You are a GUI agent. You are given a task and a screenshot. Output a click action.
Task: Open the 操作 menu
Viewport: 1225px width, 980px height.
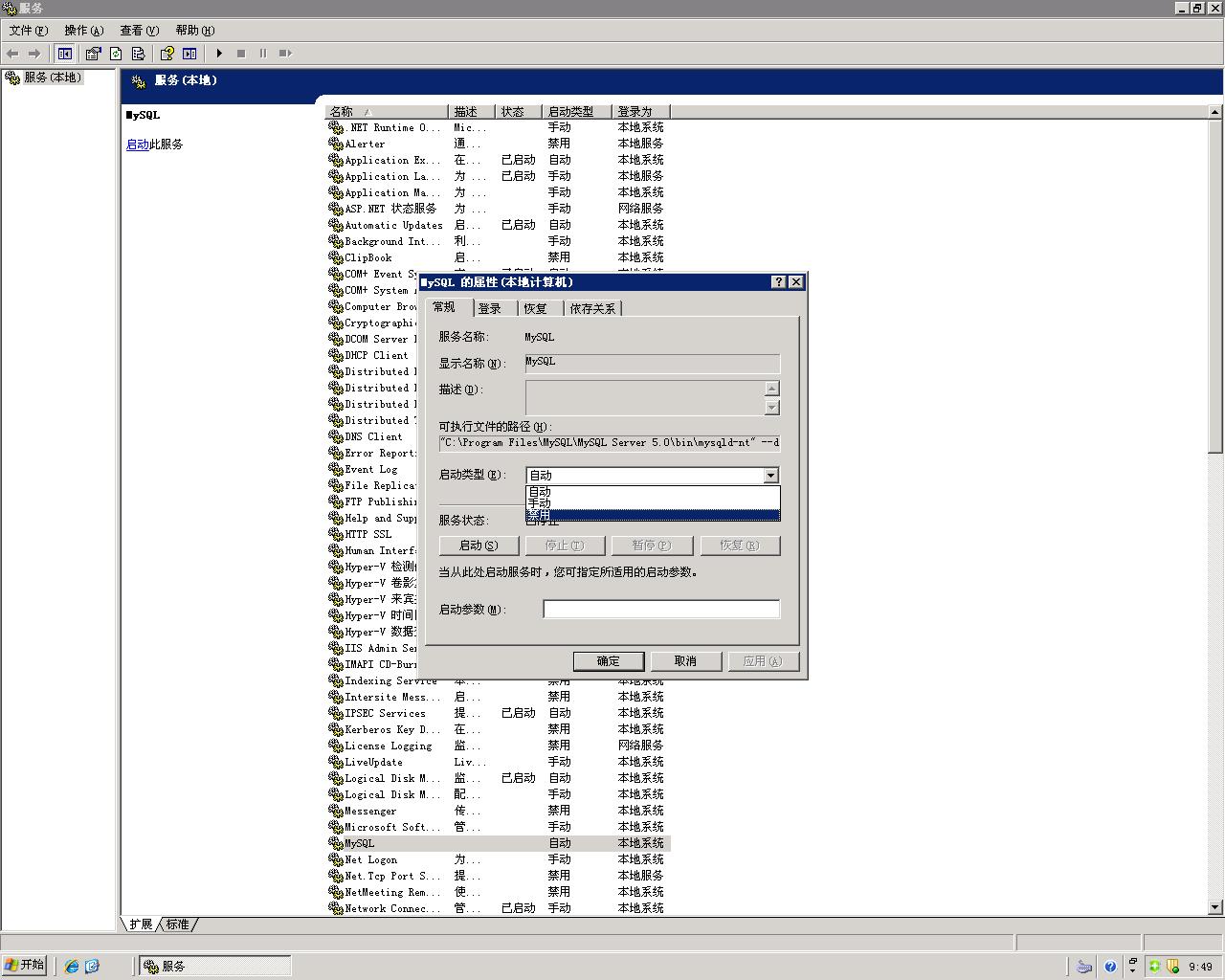coord(83,31)
